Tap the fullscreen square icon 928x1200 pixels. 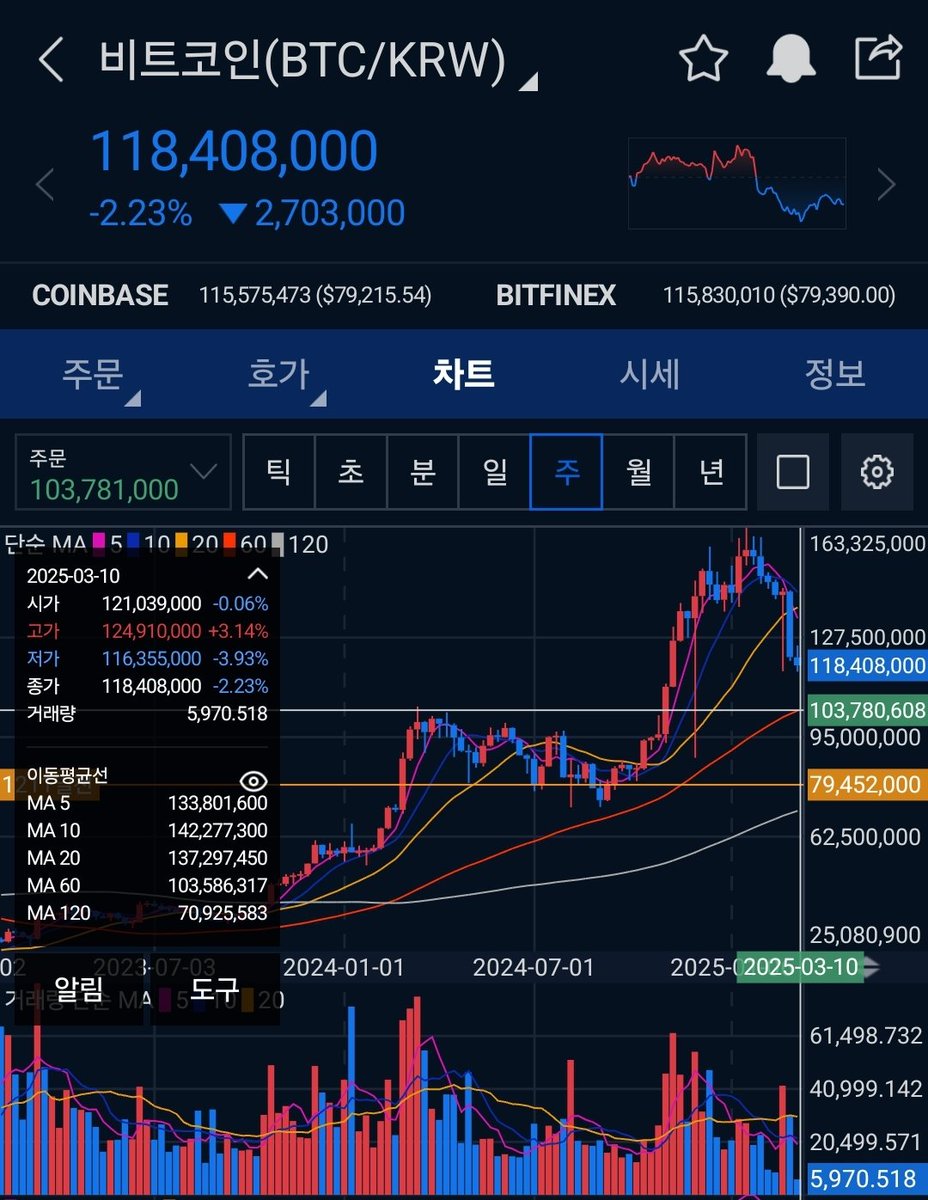793,472
